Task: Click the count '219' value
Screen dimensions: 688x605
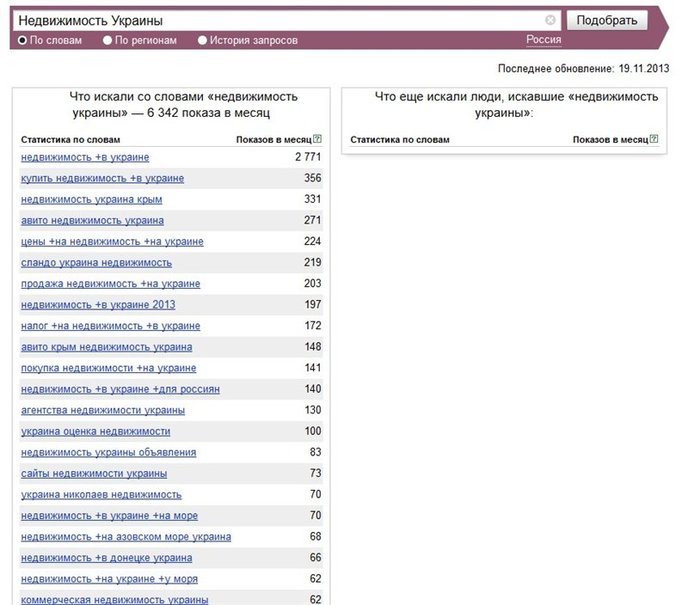Action: tap(313, 262)
